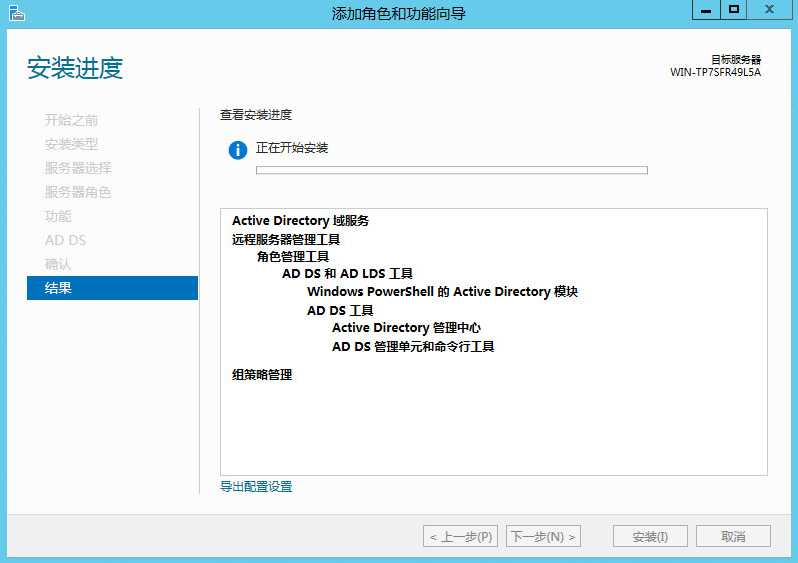
Task: Minimize the wizard window
Action: point(706,10)
